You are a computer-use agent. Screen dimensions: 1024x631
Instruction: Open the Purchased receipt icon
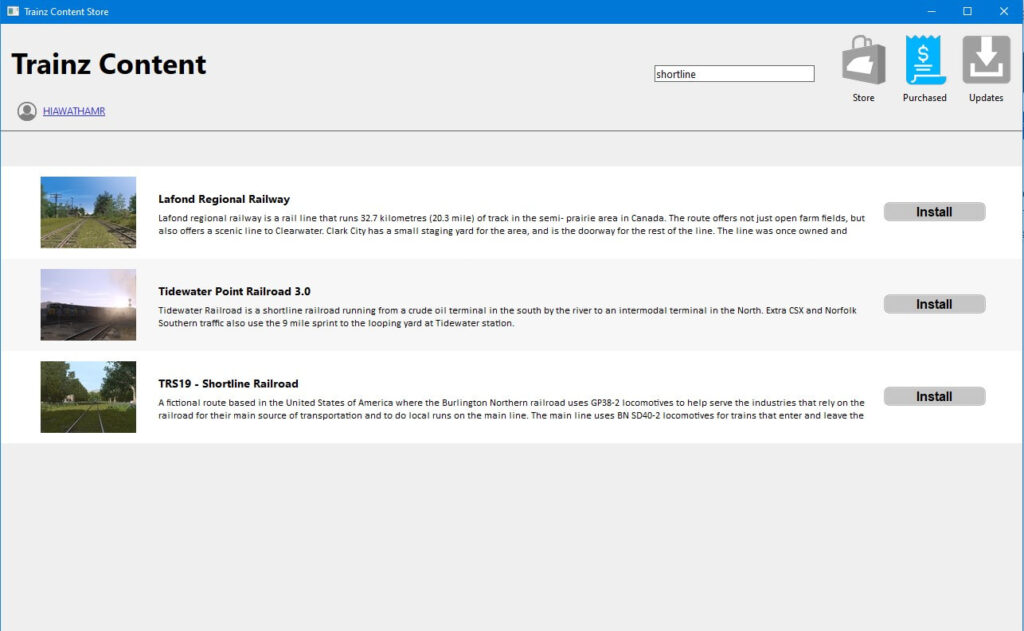(925, 60)
